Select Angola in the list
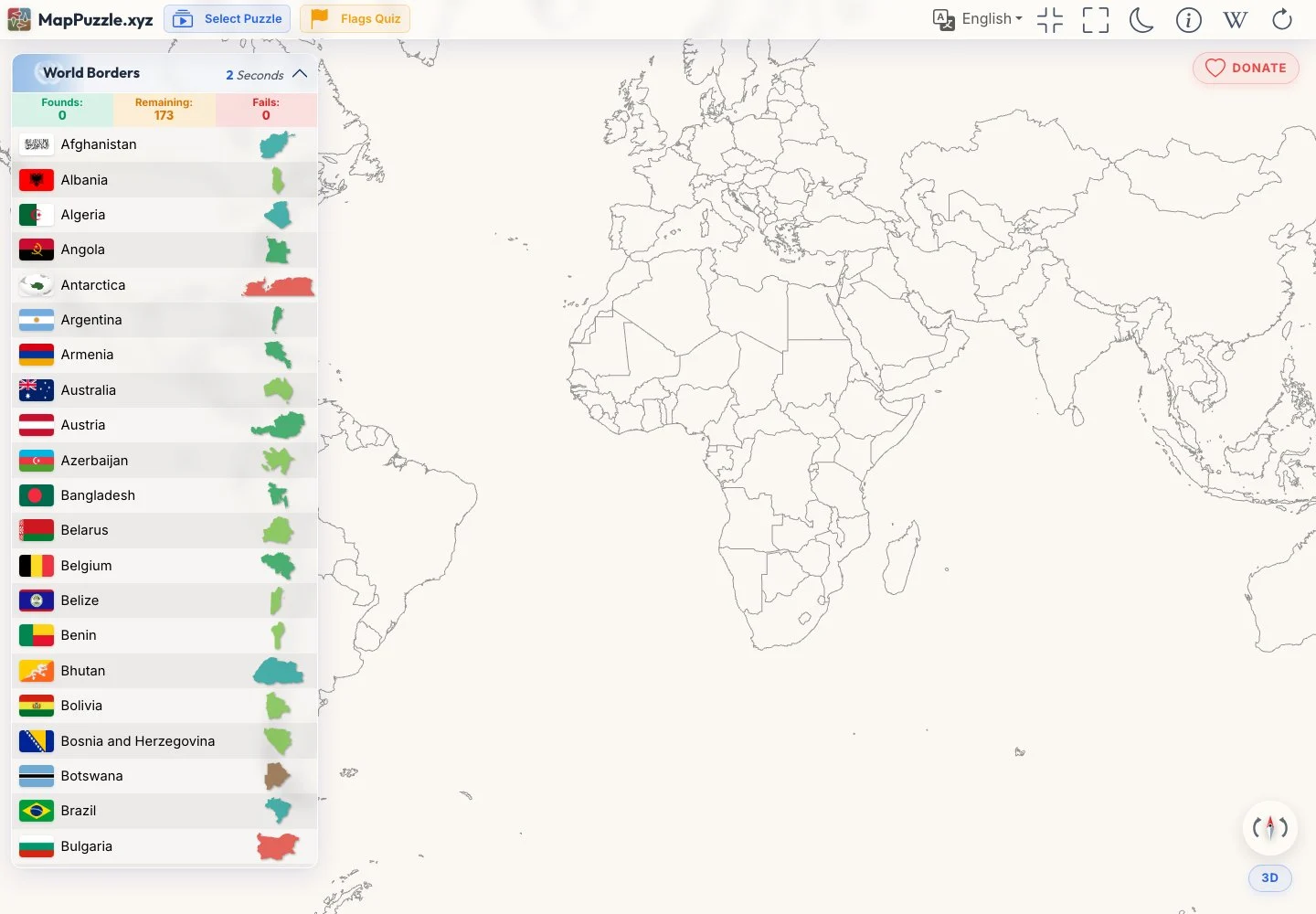 coord(164,250)
